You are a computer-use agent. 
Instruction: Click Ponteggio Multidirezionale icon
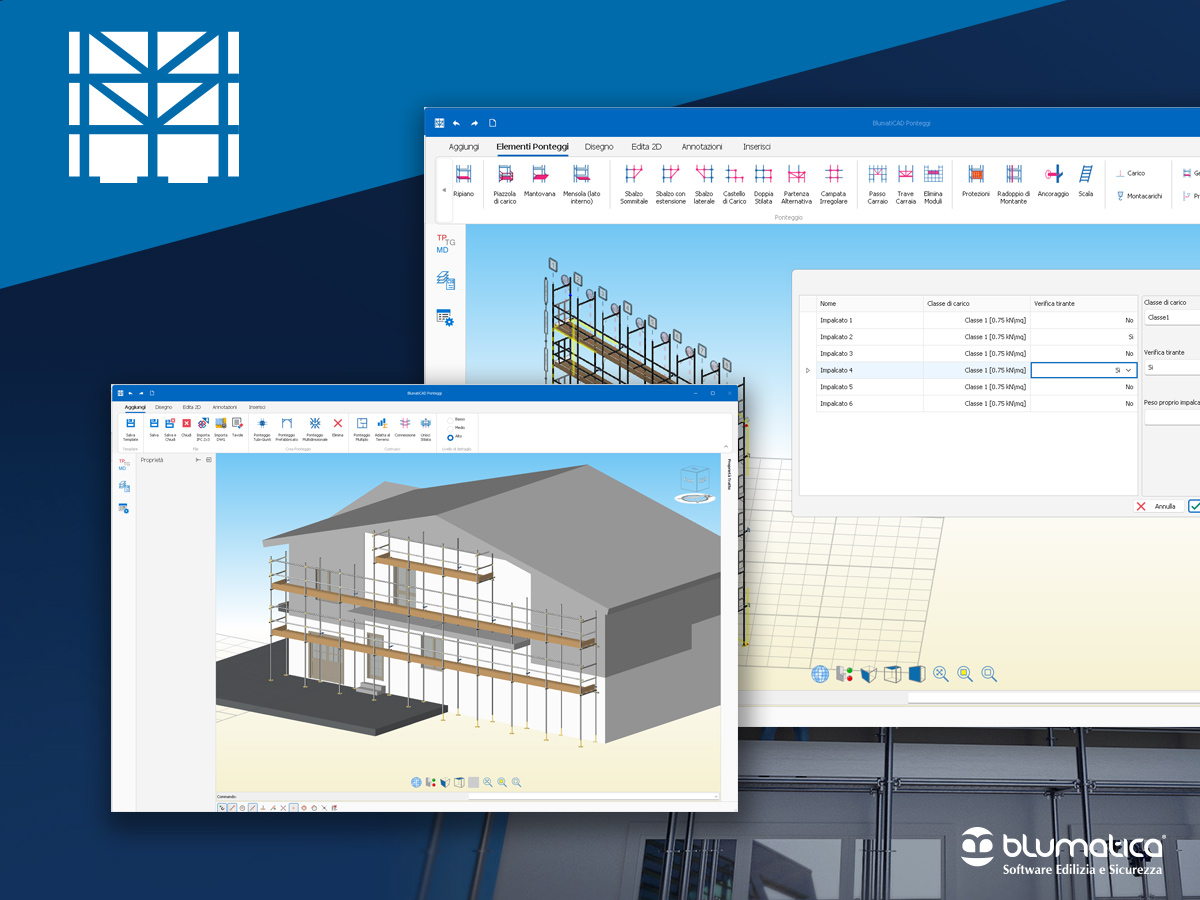point(315,429)
